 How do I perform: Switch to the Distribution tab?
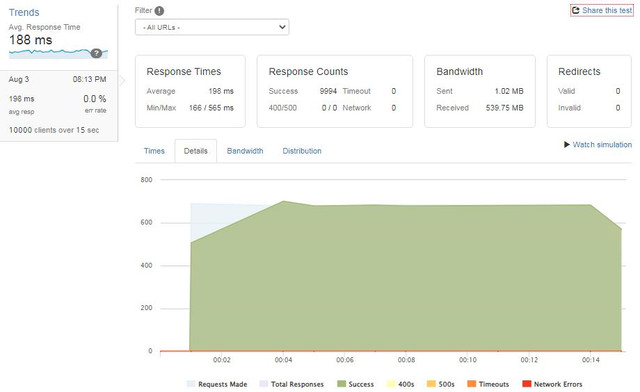pyautogui.click(x=302, y=151)
